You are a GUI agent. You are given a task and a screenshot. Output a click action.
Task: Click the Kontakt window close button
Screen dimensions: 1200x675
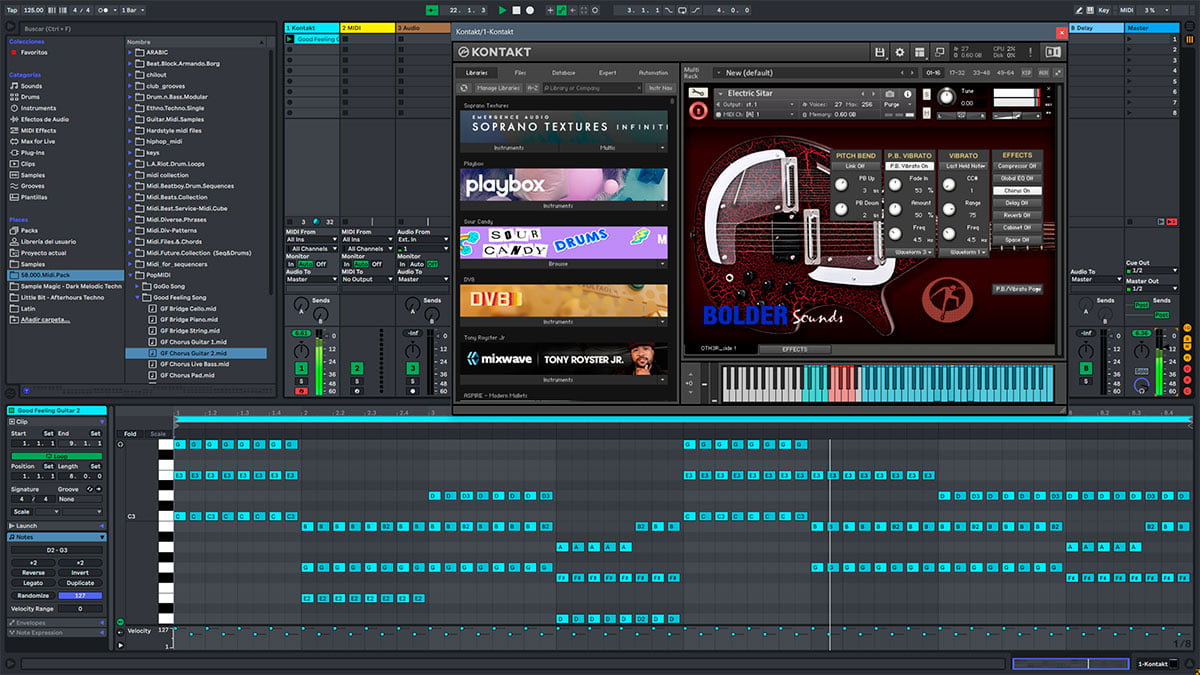1061,32
